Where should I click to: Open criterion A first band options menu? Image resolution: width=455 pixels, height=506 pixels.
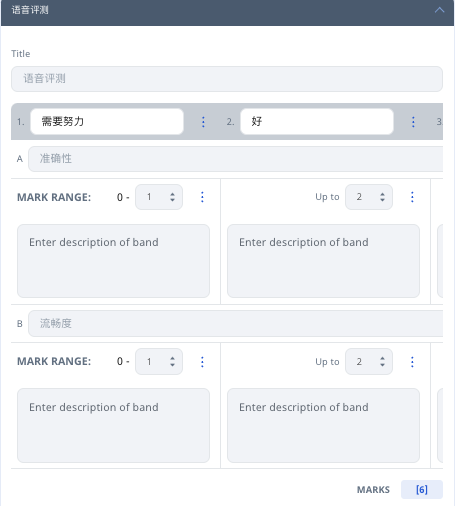(x=202, y=197)
